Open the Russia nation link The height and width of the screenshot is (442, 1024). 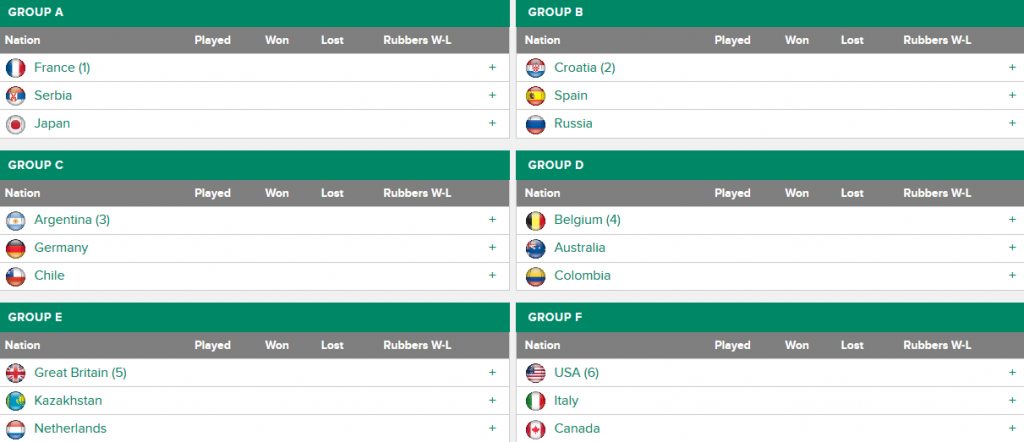(573, 124)
